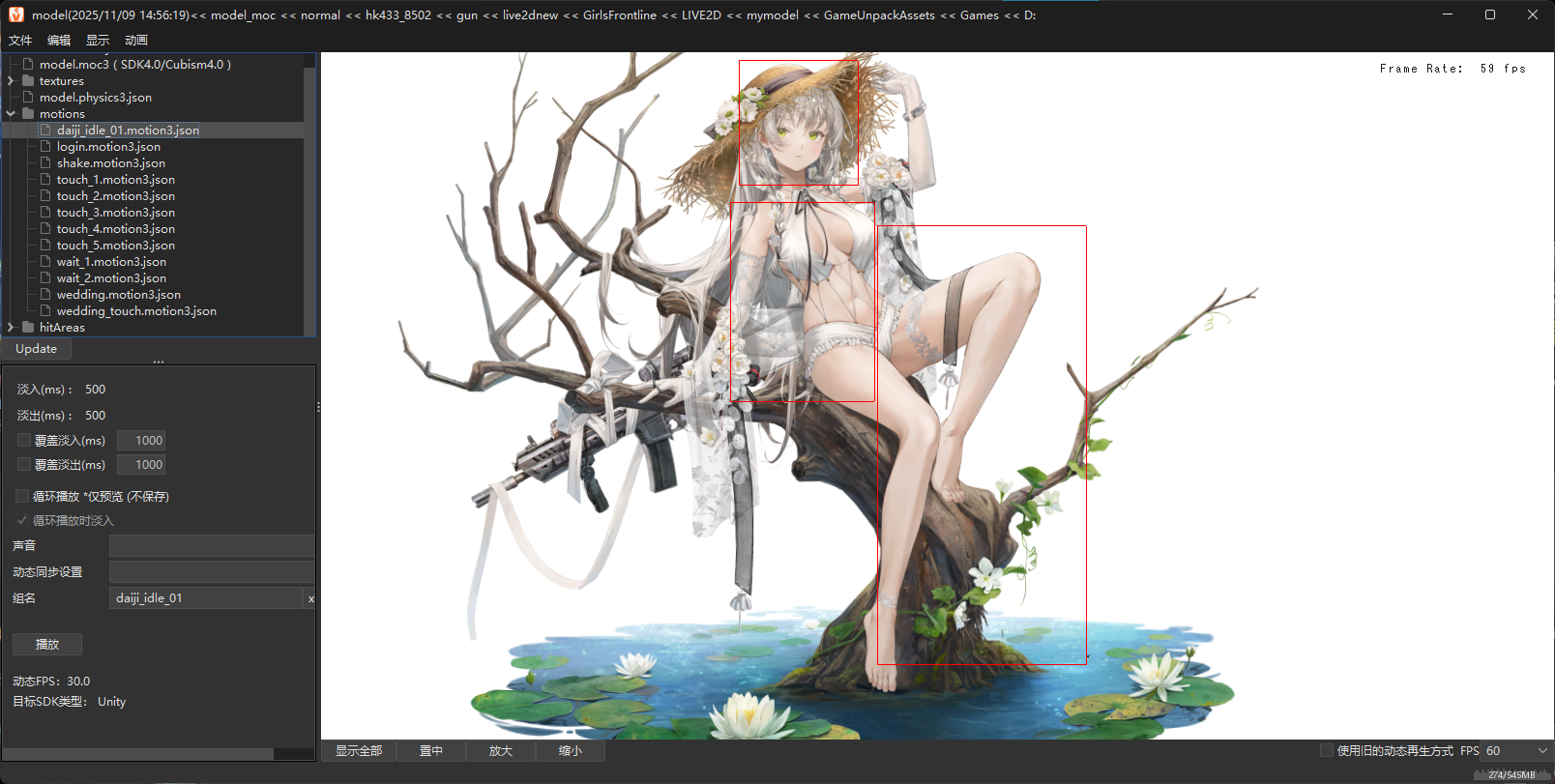Click the file icon beside daiji_idle_01.motion3.json

click(x=45, y=130)
